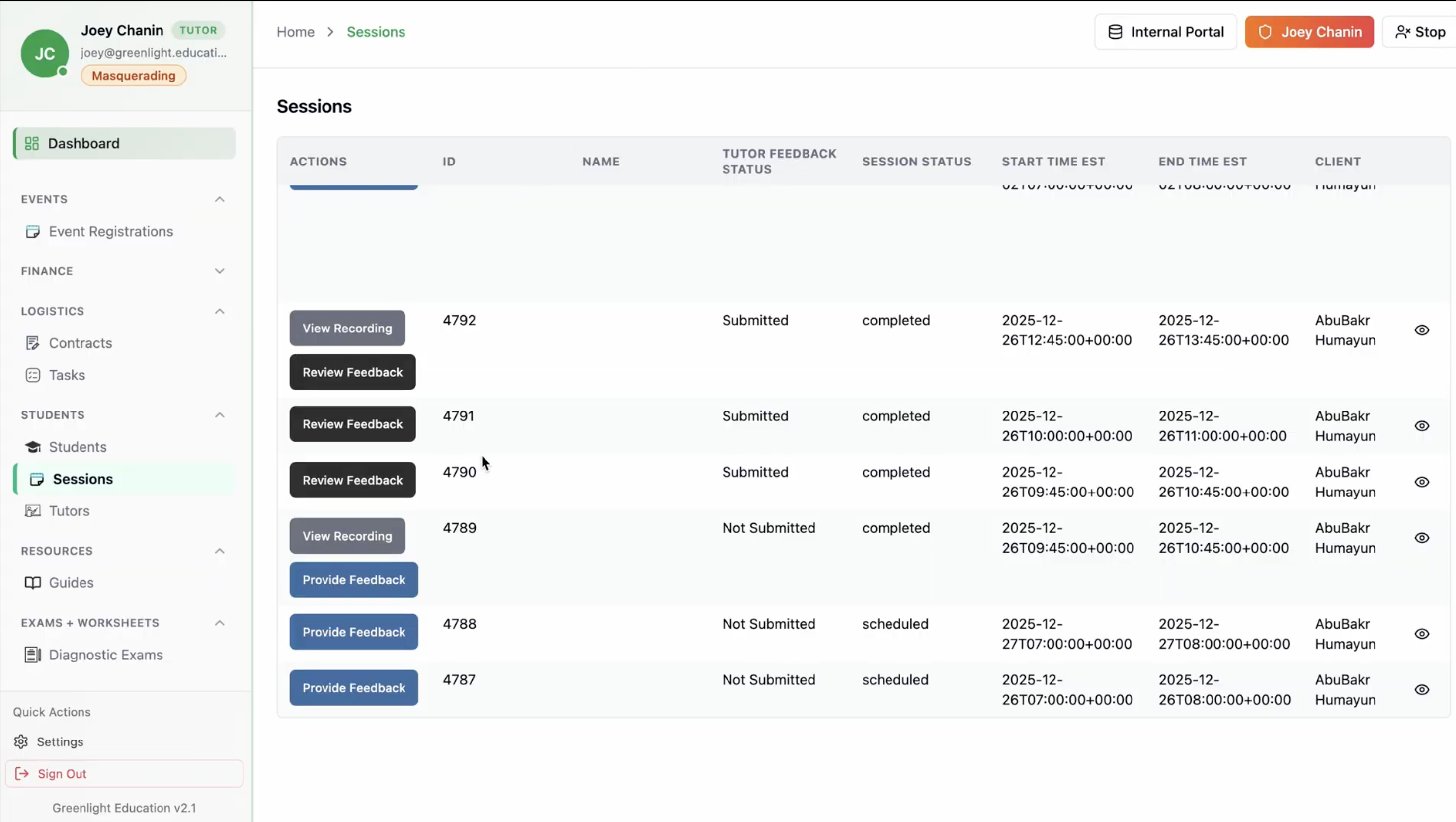
Task: Open the Students page
Action: pyautogui.click(x=78, y=447)
